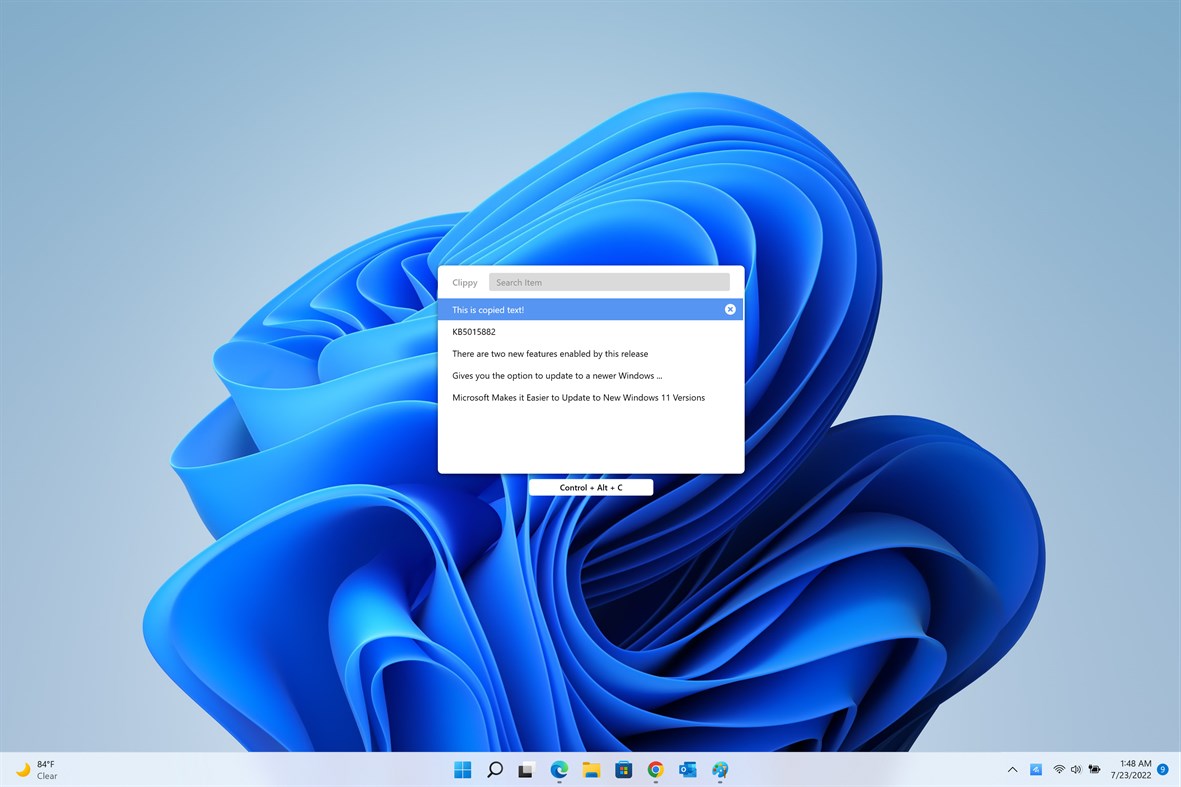The image size is (1181, 787).
Task: Click the Start menu button
Action: click(462, 770)
